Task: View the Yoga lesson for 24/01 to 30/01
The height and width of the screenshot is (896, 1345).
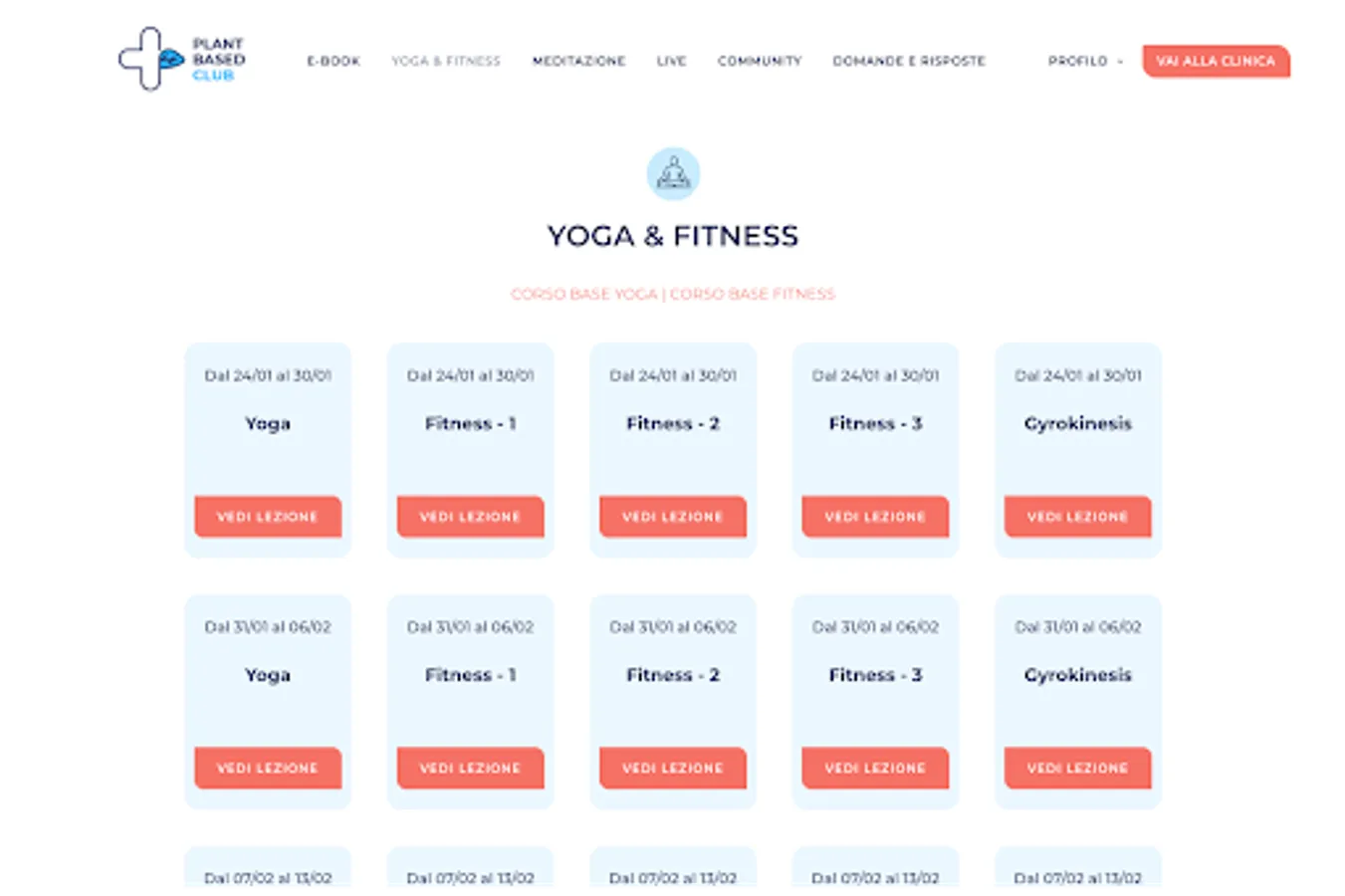Action: click(268, 517)
